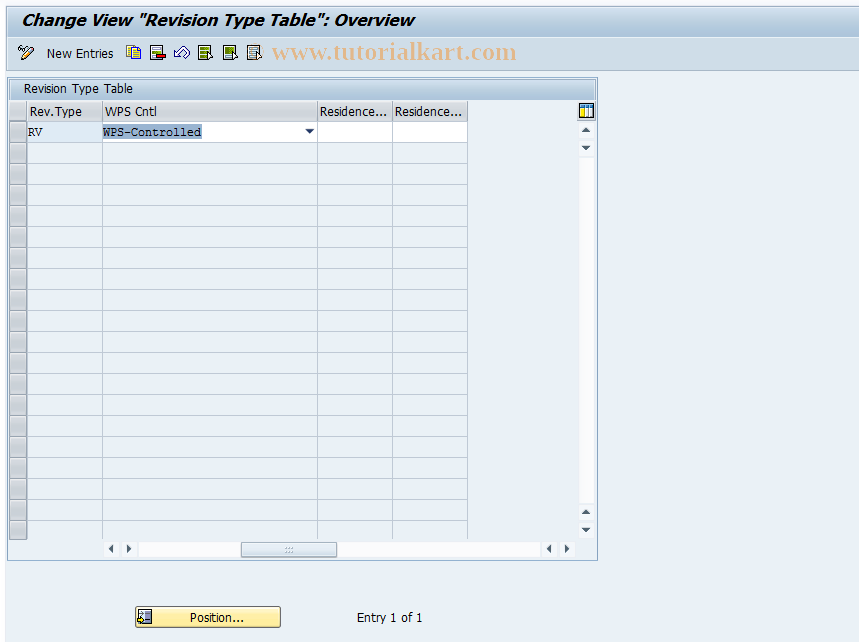Click Entry 1 of 1 text

(x=390, y=617)
